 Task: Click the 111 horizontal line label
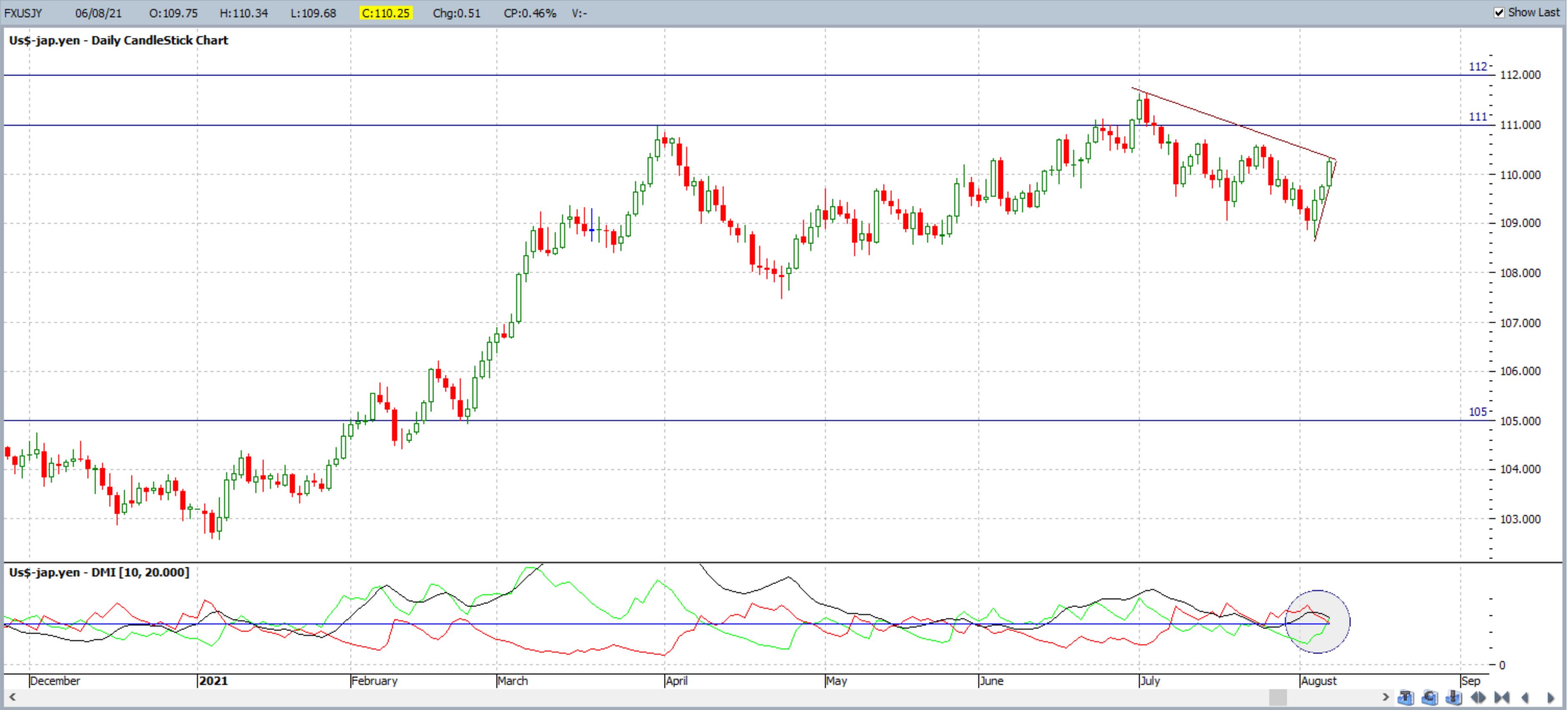1477,116
